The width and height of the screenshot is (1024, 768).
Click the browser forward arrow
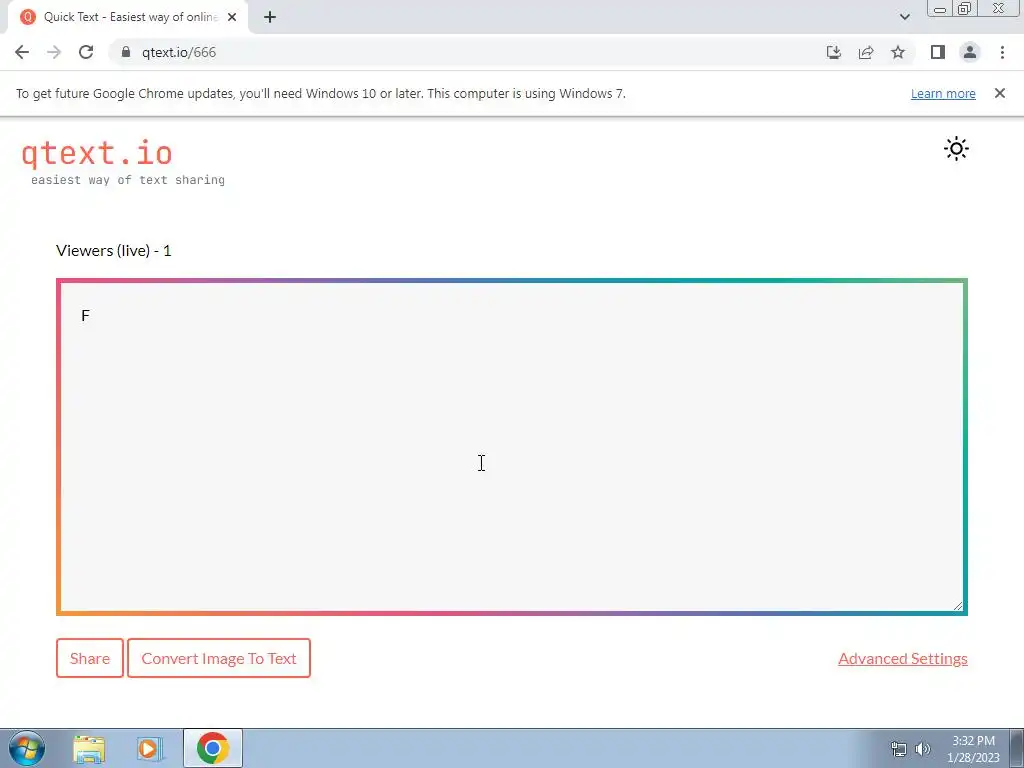tap(54, 52)
